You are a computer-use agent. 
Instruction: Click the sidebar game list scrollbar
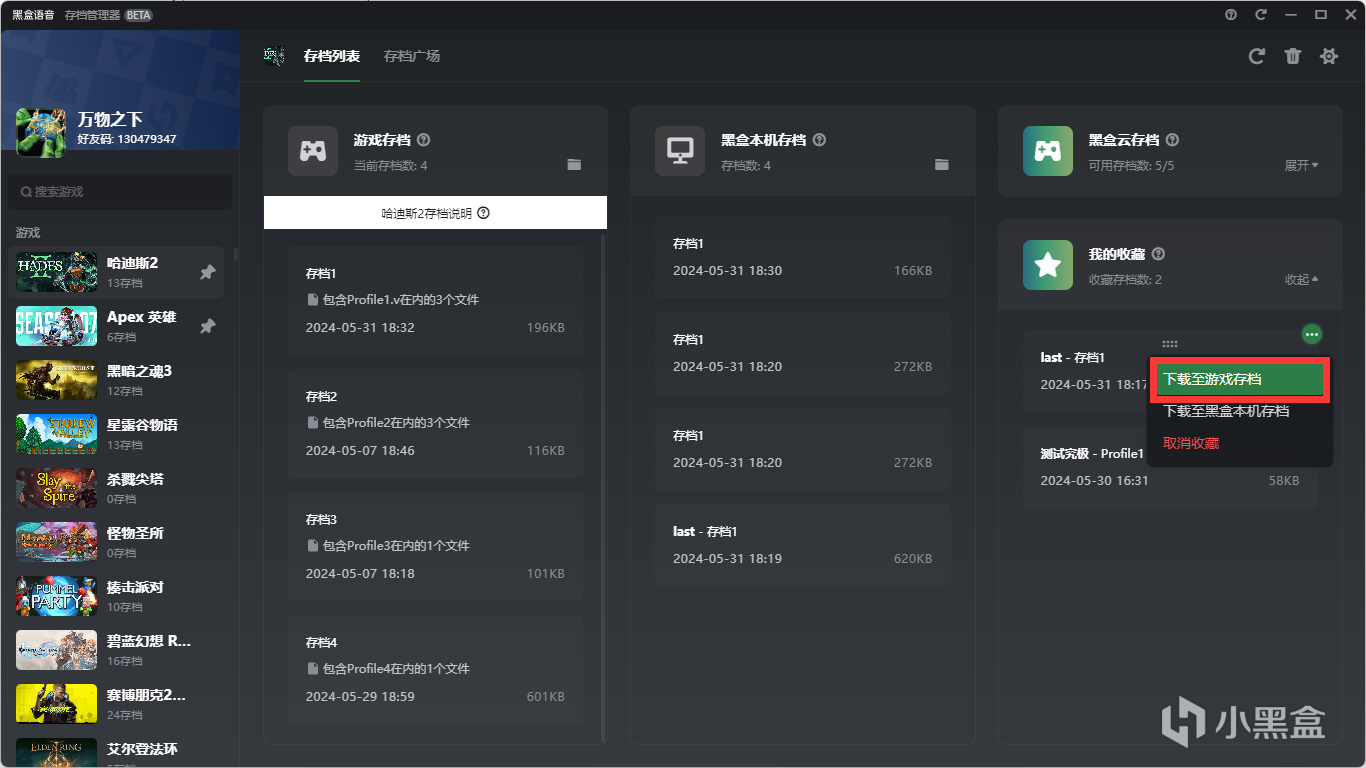click(236, 254)
